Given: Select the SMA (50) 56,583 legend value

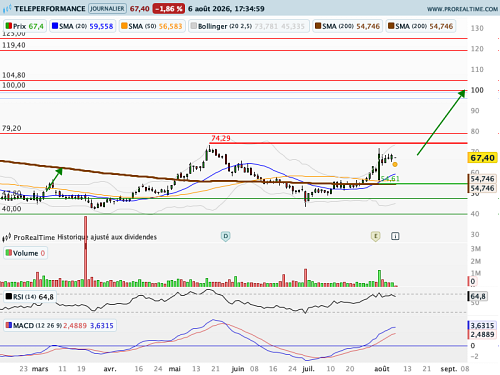Looking at the screenshot, I should coord(170,26).
